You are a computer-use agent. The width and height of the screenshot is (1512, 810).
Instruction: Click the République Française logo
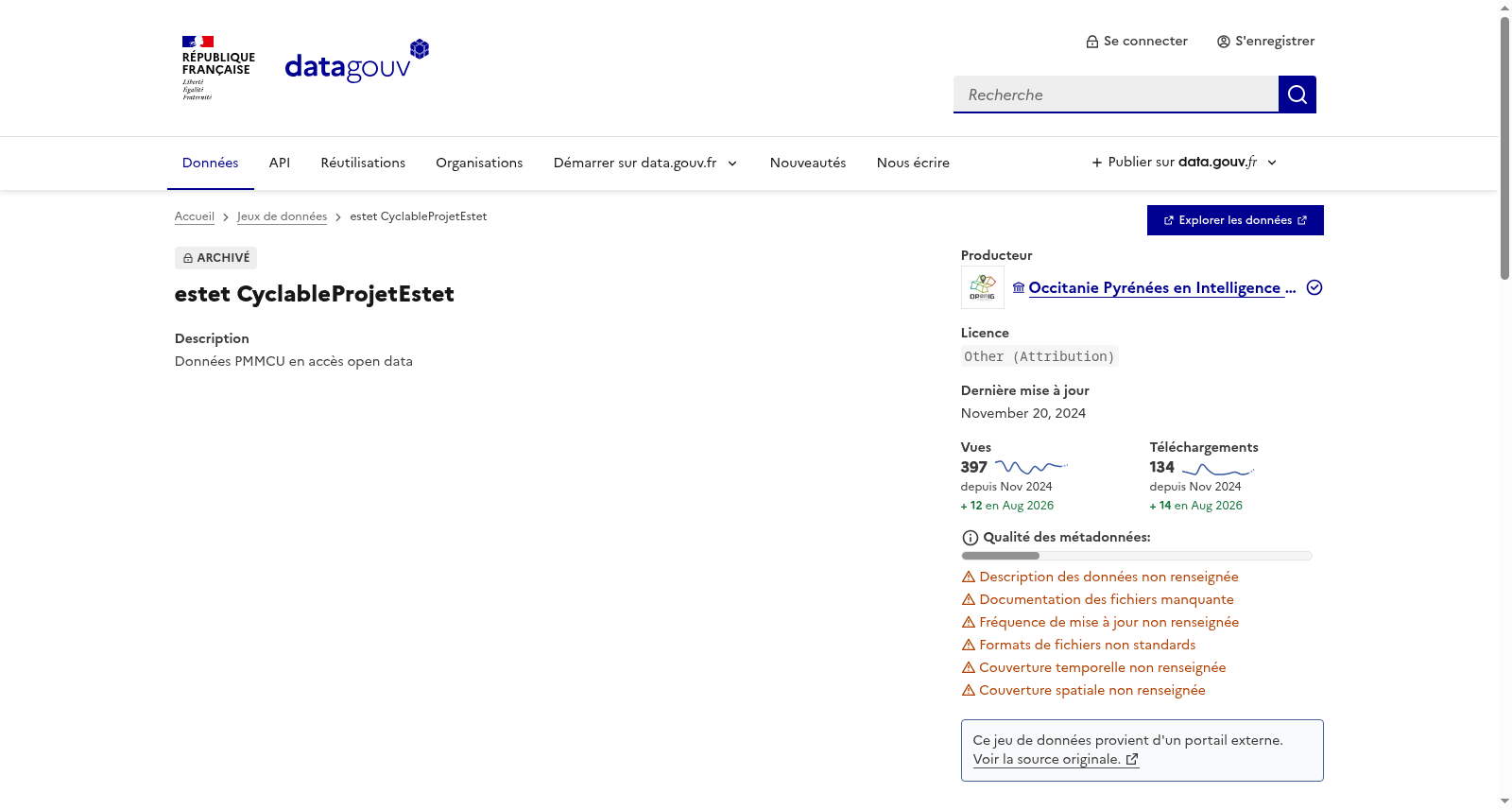click(x=218, y=68)
